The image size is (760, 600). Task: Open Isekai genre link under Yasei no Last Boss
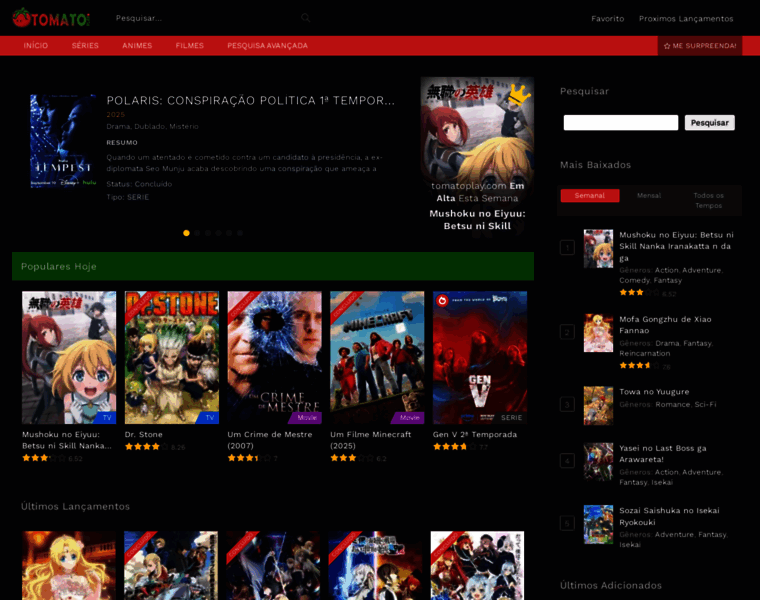(x=662, y=483)
